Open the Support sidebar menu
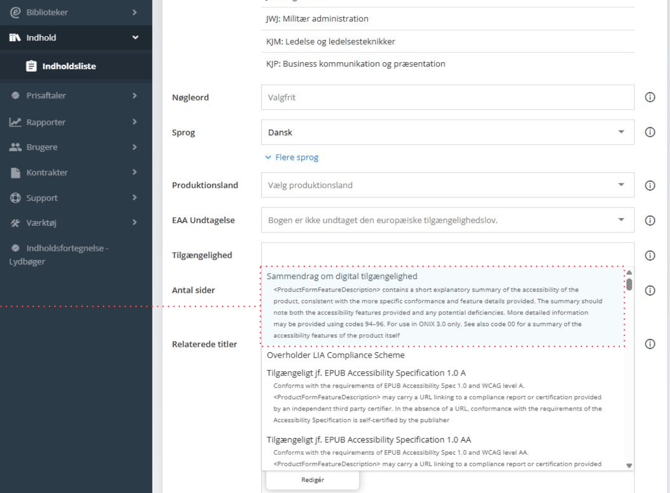The width and height of the screenshot is (670, 493). click(x=76, y=198)
